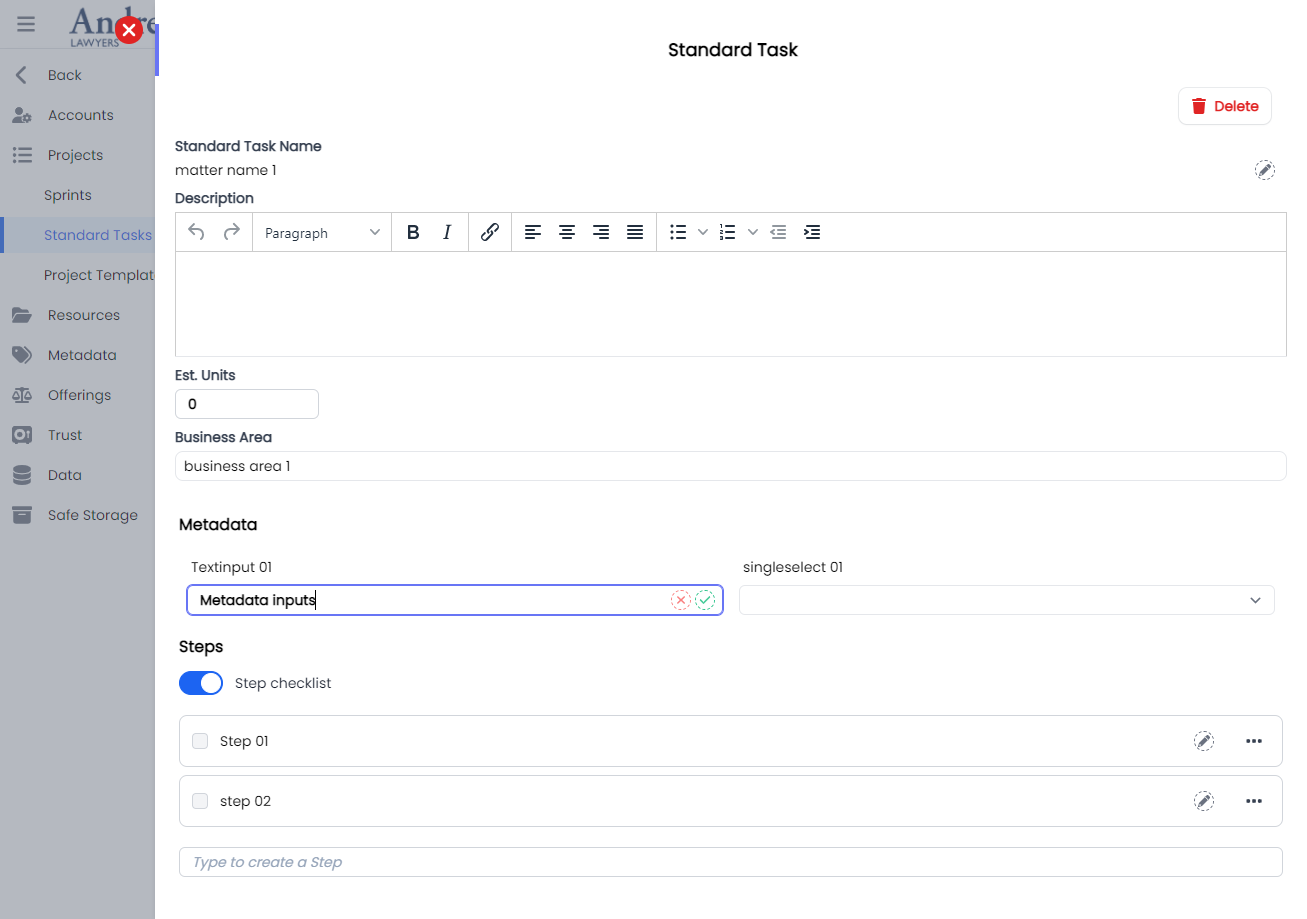This screenshot has width=1307, height=919.
Task: Navigate to Sprints in the sidebar
Action: coord(70,194)
